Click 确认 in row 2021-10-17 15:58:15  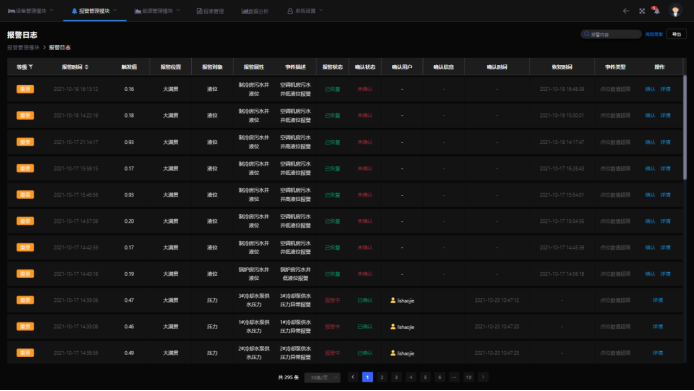650,168
